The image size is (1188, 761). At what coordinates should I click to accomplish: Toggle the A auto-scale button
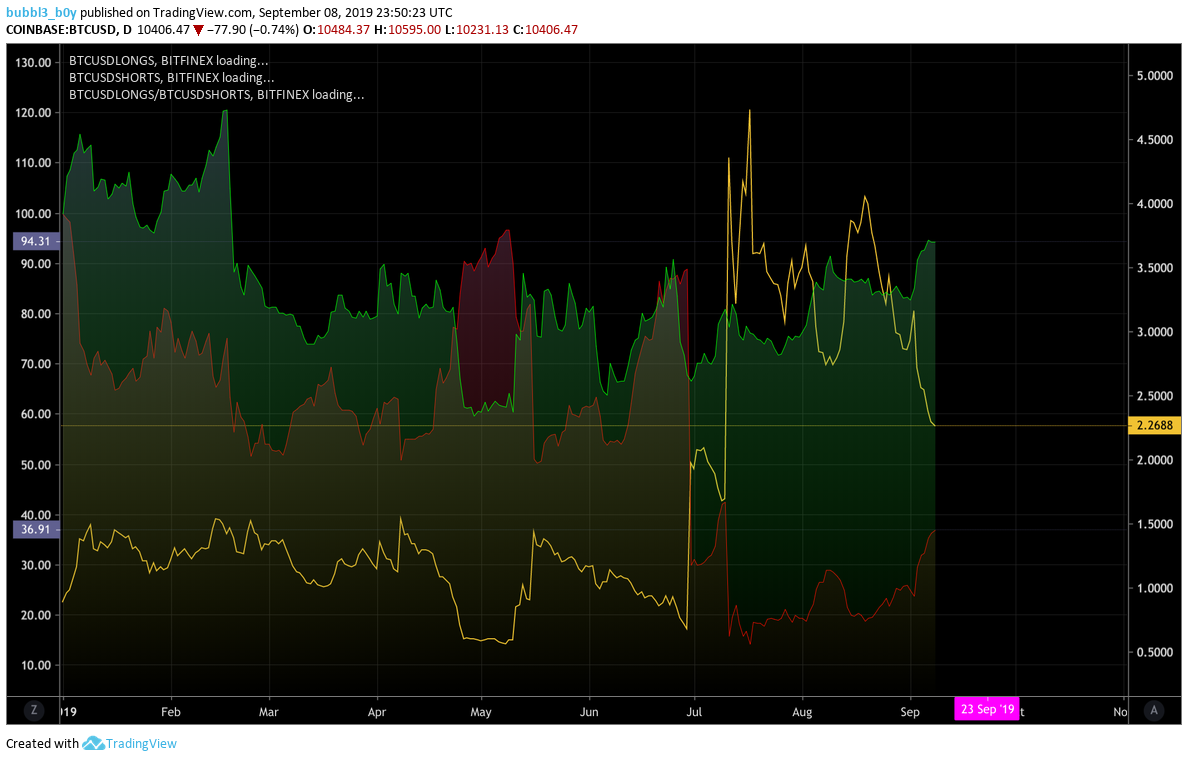point(1154,710)
